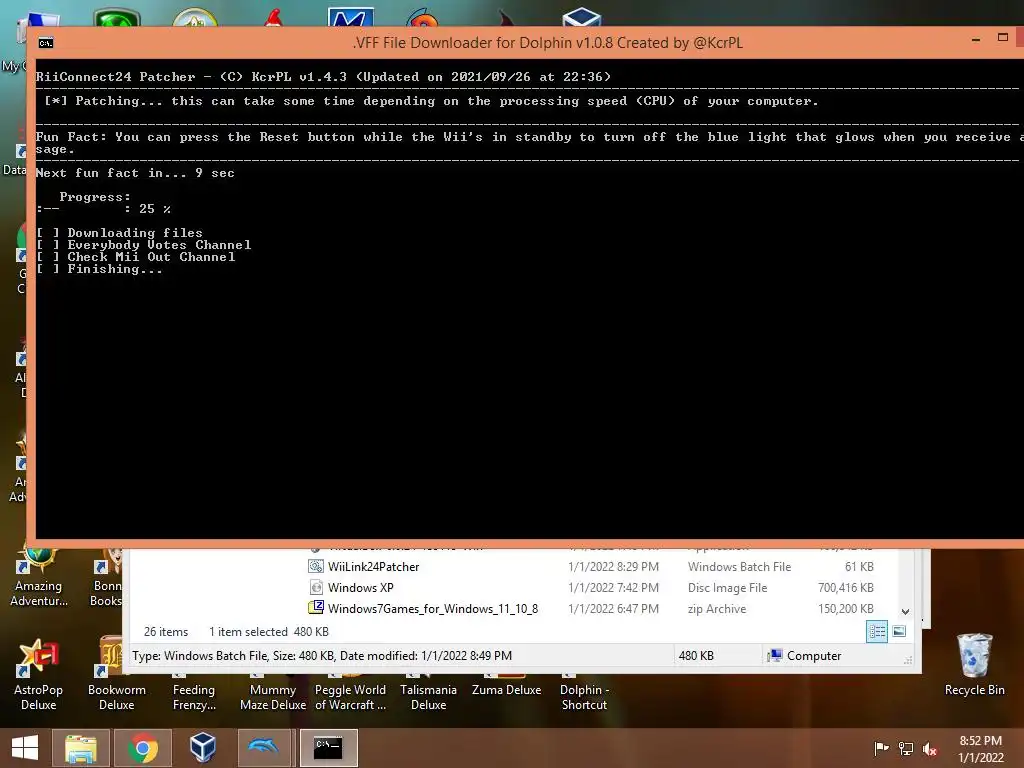
Task: Click the Disc Image File type cell
Action: click(x=728, y=588)
